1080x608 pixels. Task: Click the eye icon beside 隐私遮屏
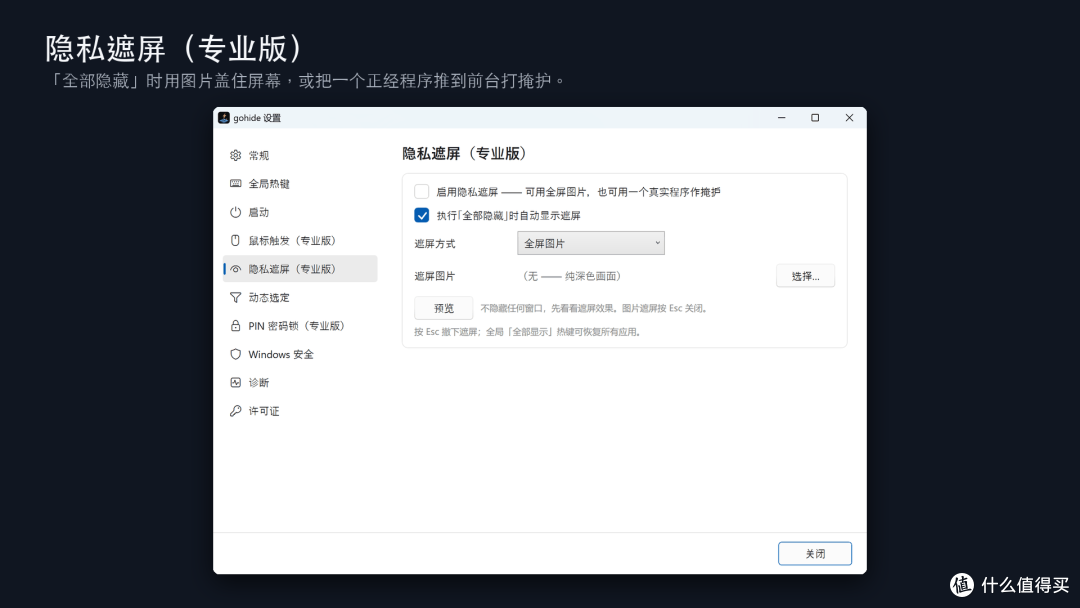pyautogui.click(x=236, y=269)
